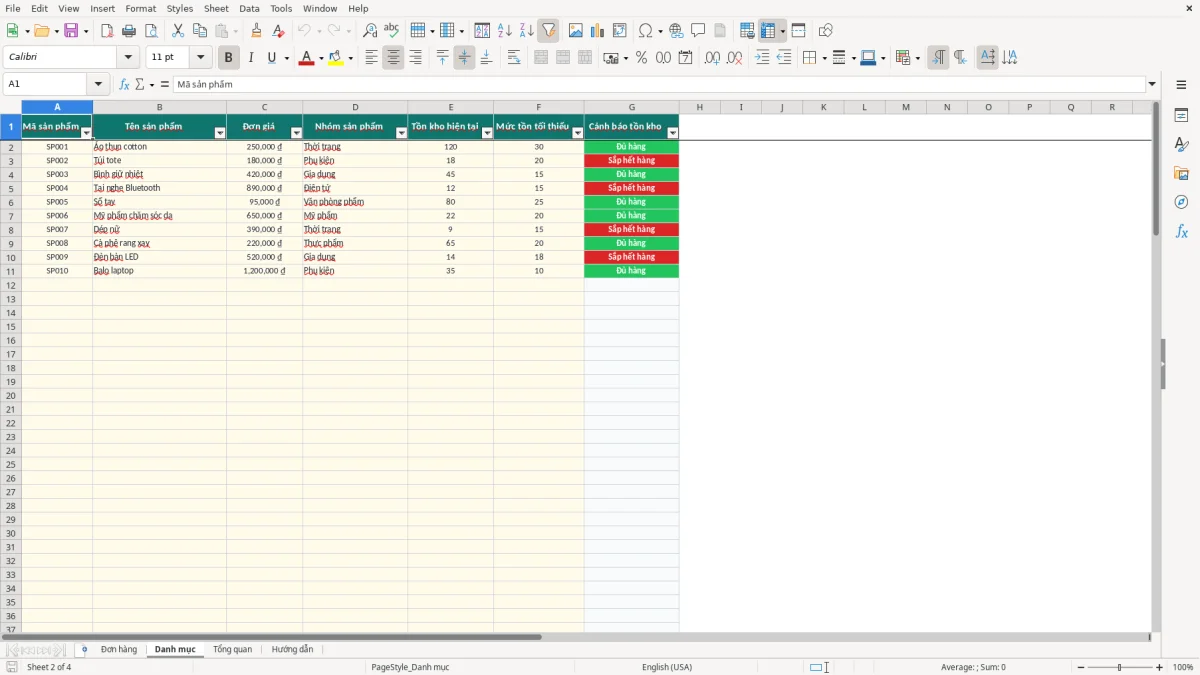
Task: Click the 100% zoom level
Action: [1183, 667]
